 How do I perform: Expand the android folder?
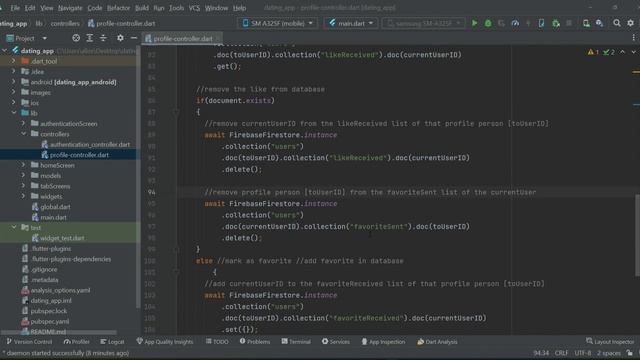coord(13,82)
